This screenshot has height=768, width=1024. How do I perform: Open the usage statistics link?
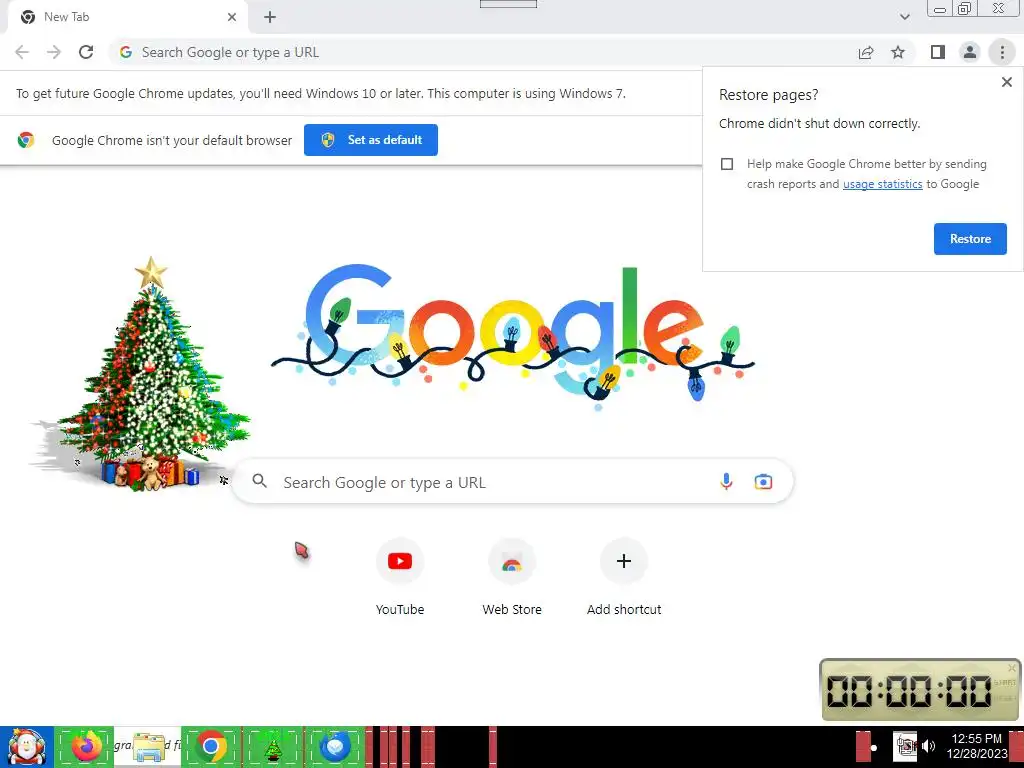point(882,184)
